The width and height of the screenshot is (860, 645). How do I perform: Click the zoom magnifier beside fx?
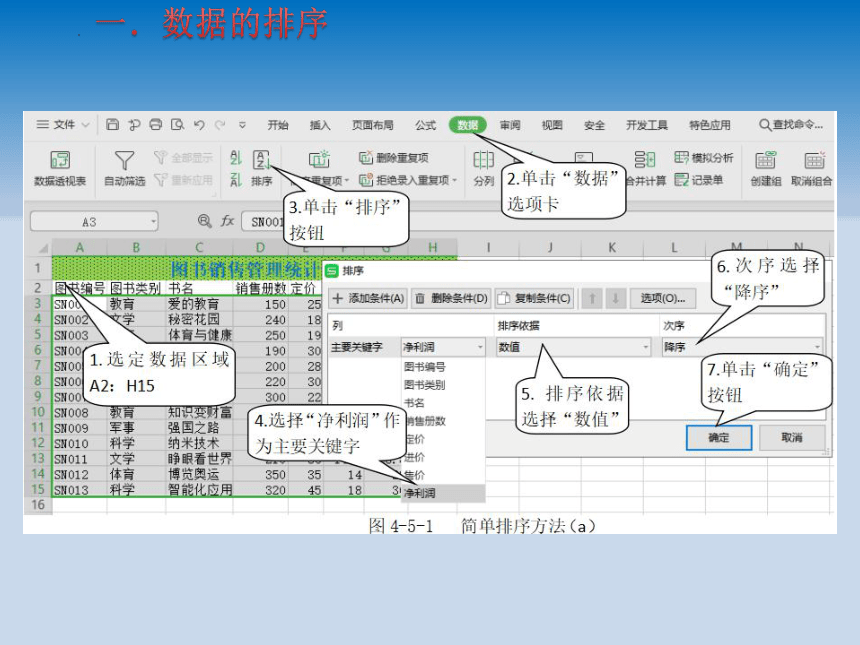(205, 221)
